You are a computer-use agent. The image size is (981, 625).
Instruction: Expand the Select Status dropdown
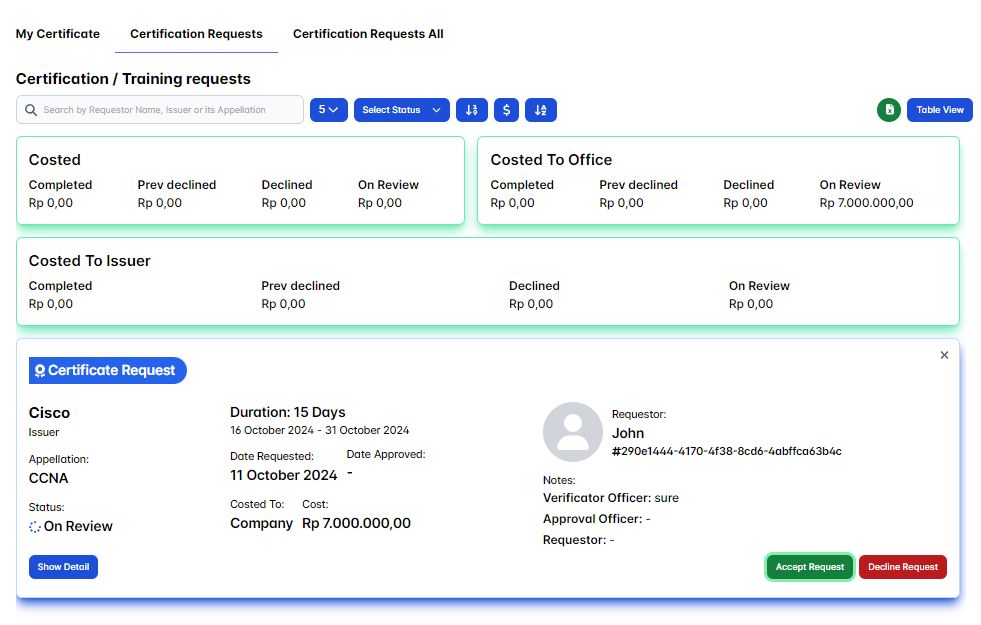(401, 110)
